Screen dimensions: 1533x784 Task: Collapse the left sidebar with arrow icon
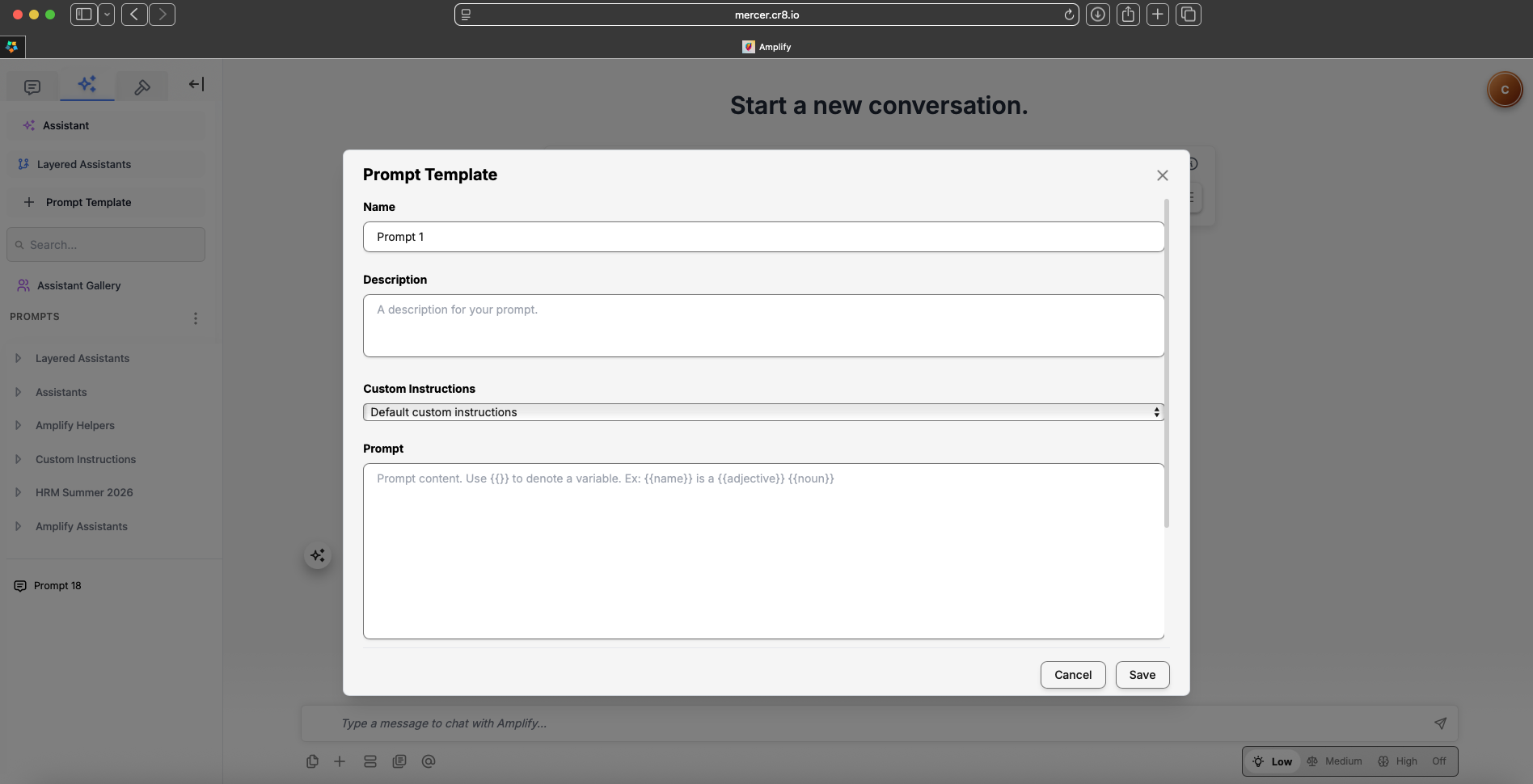pos(196,84)
